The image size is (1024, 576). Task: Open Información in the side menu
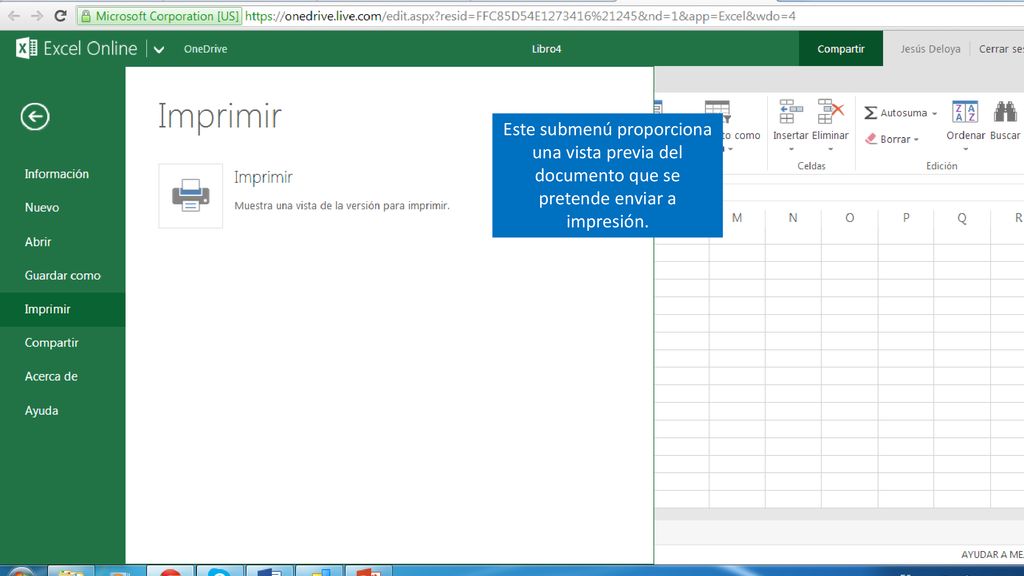coord(57,174)
